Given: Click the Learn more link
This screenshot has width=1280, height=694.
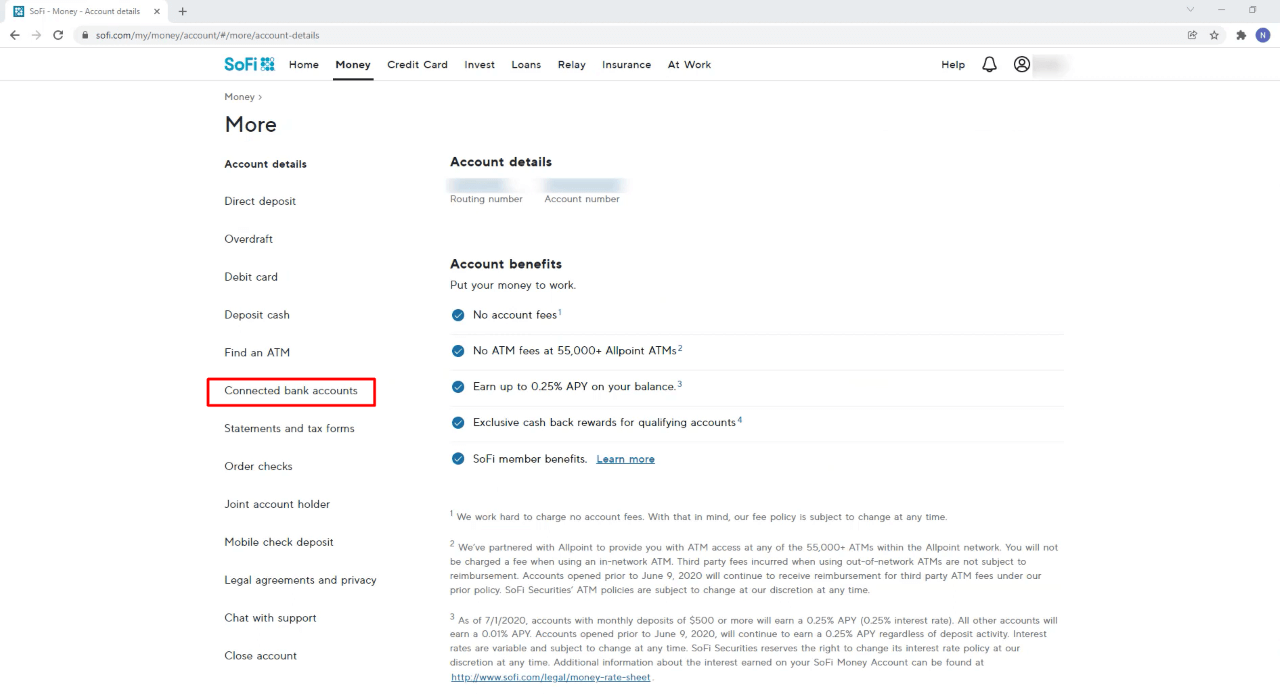Looking at the screenshot, I should pyautogui.click(x=625, y=459).
